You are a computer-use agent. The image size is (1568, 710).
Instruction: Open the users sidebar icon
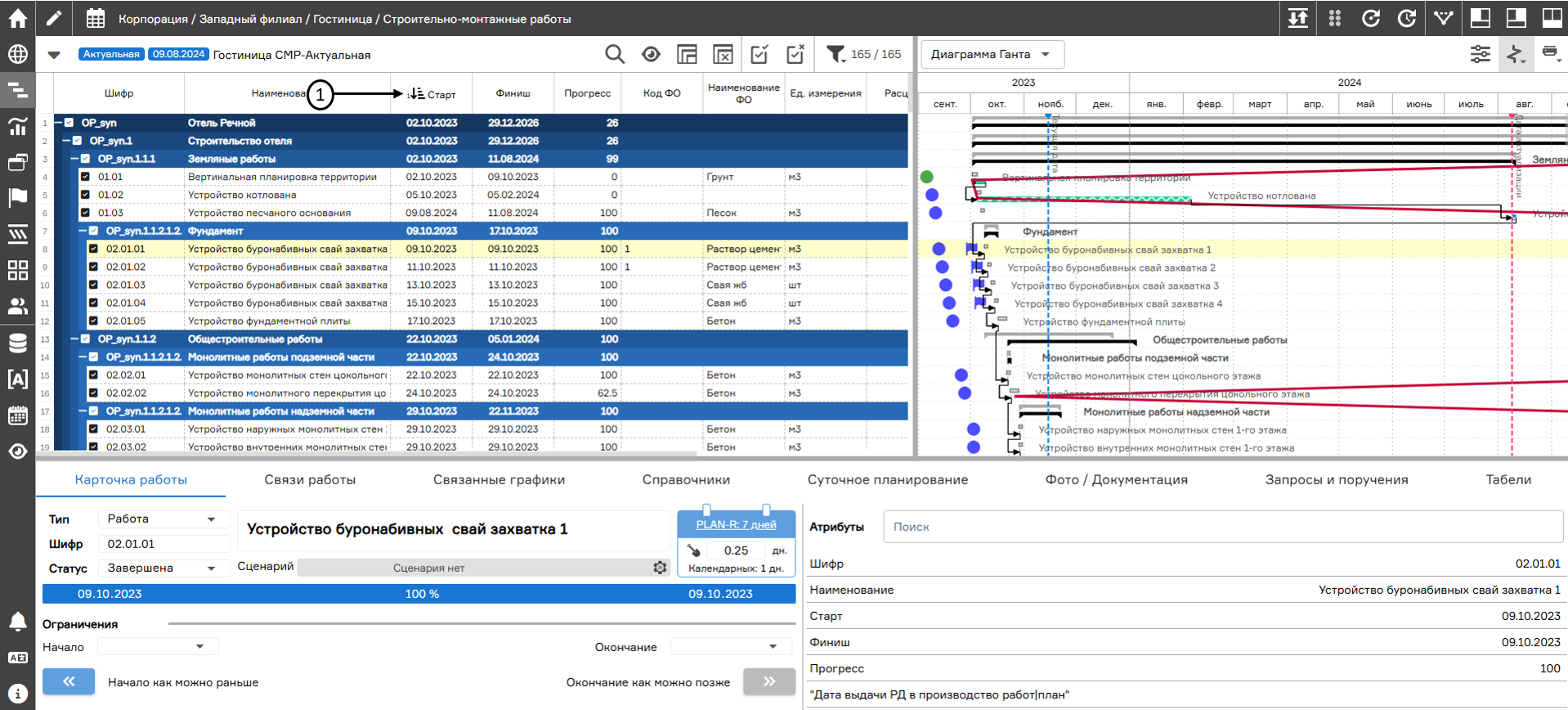[17, 306]
